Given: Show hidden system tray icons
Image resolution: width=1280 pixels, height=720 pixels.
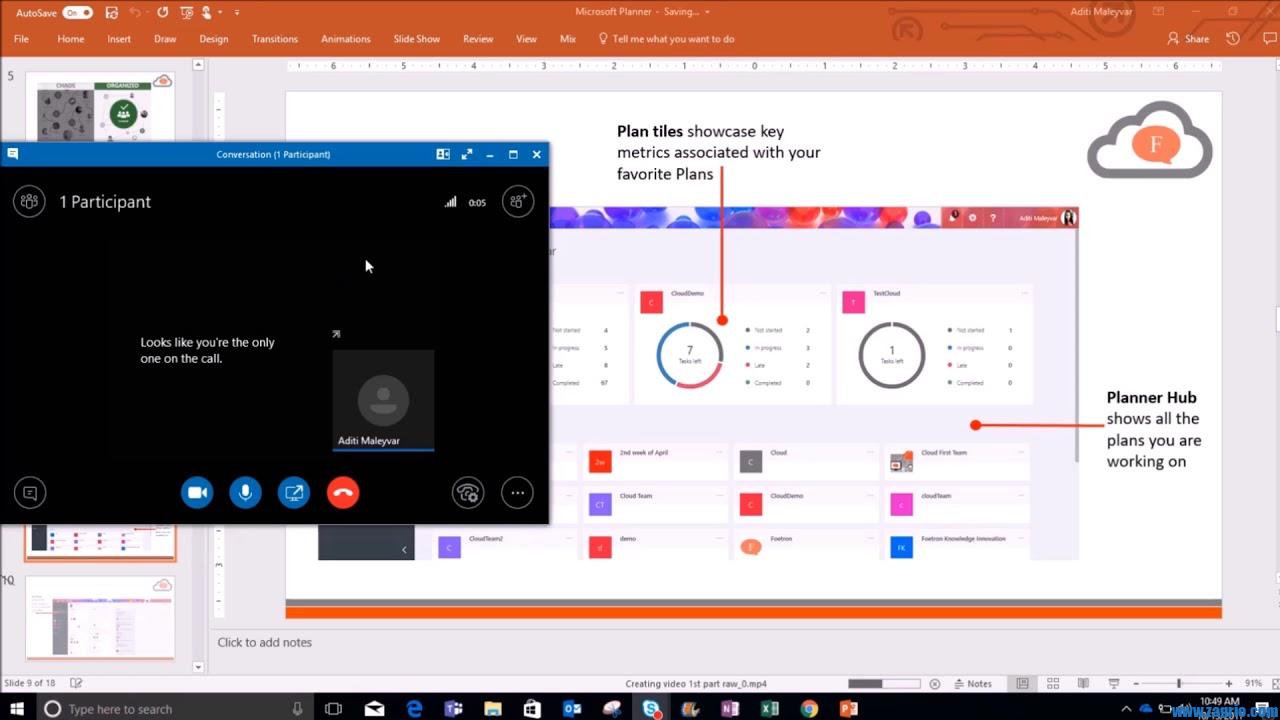Looking at the screenshot, I should [1127, 709].
